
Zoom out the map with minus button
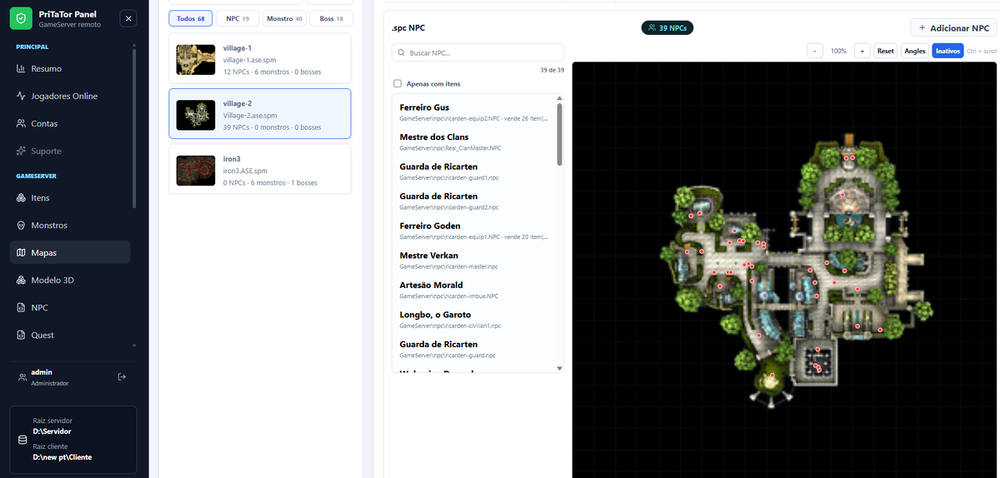[x=814, y=51]
